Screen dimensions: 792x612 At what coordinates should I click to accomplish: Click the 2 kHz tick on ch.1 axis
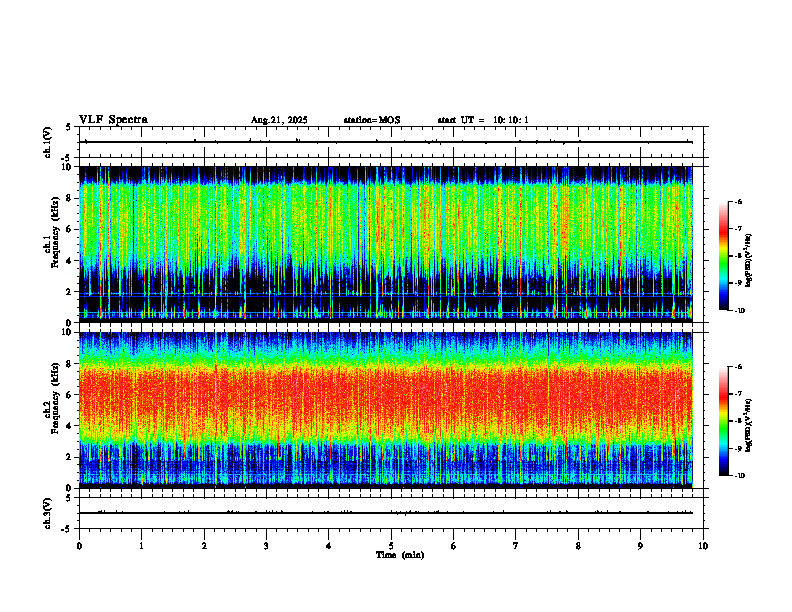click(x=70, y=292)
